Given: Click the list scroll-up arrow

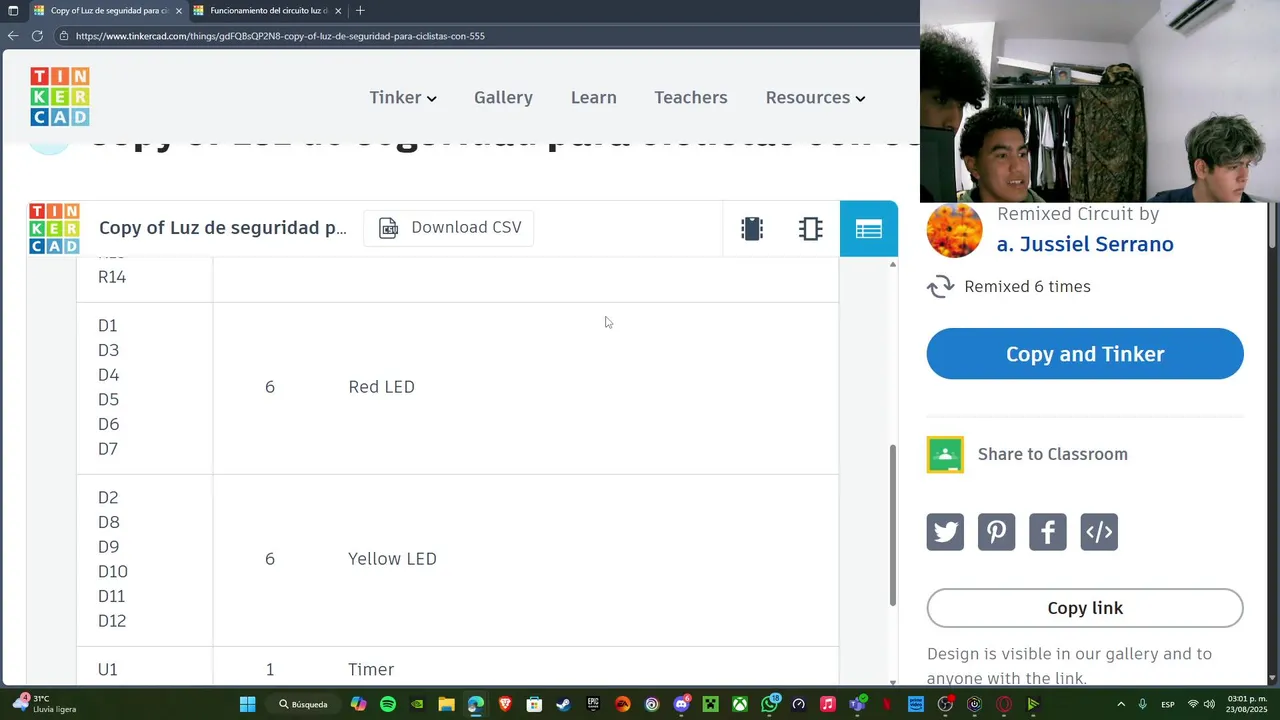Looking at the screenshot, I should pyautogui.click(x=893, y=264).
